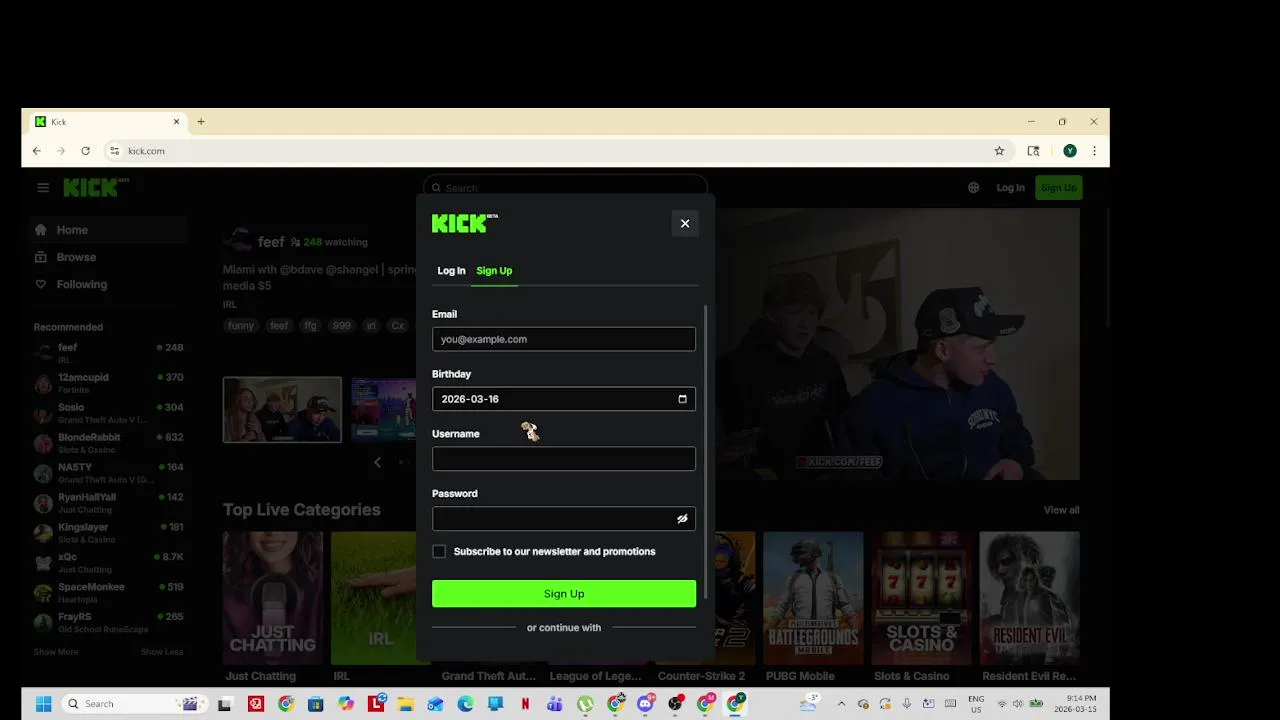Reload the page in Chrome
This screenshot has width=1280, height=720.
coord(85,151)
